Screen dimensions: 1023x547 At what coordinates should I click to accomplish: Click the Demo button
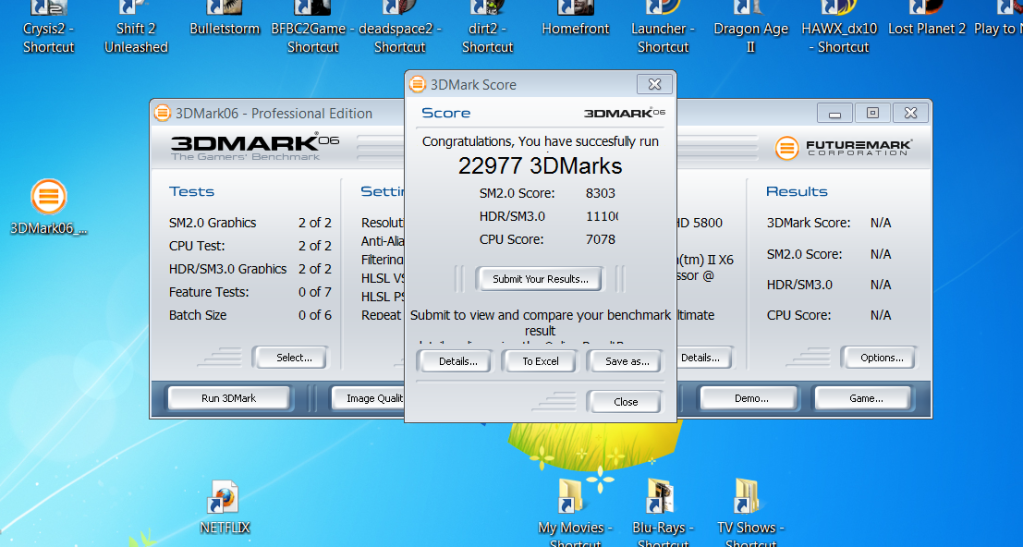[x=751, y=398]
